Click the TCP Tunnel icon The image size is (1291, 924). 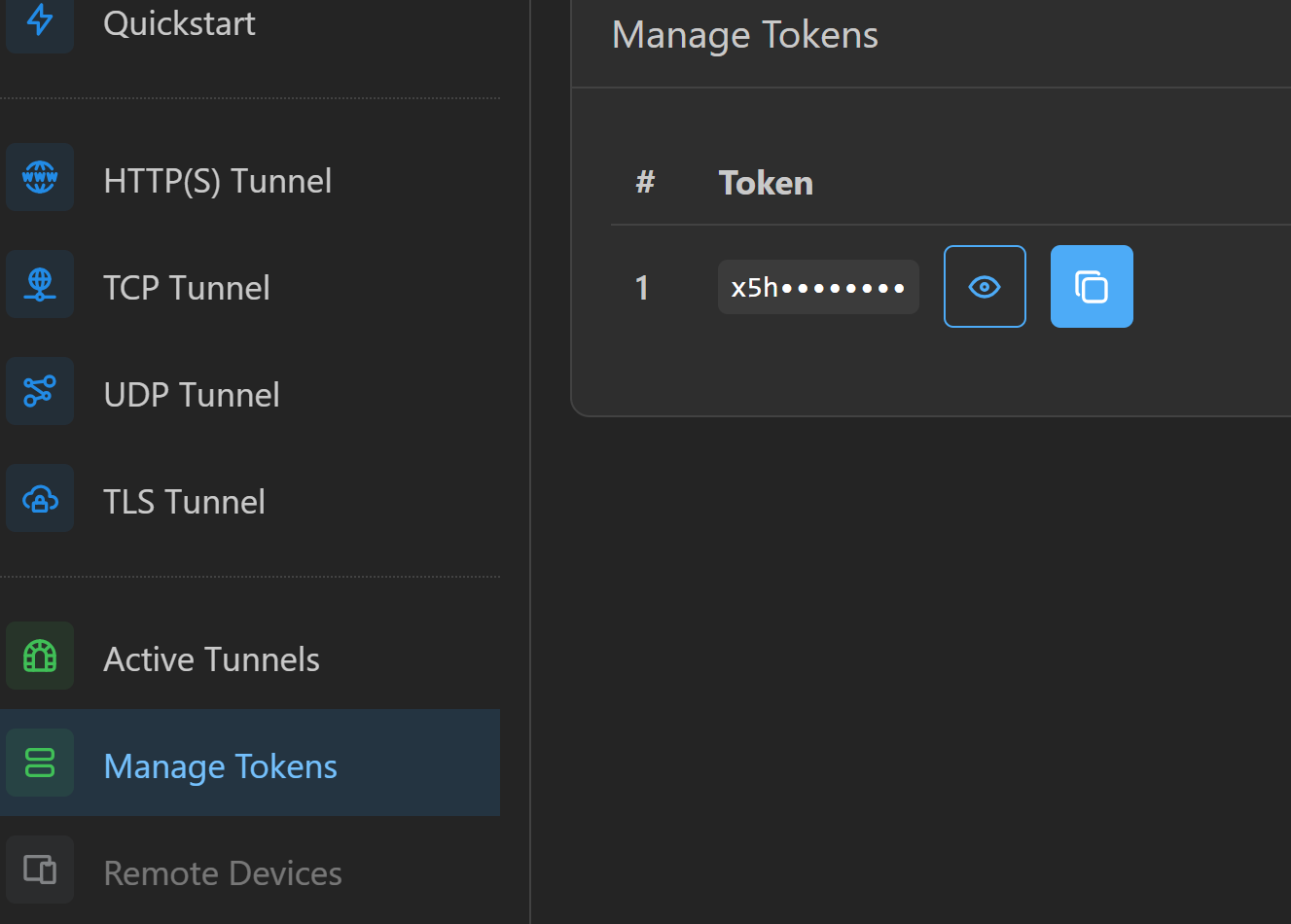(x=40, y=284)
